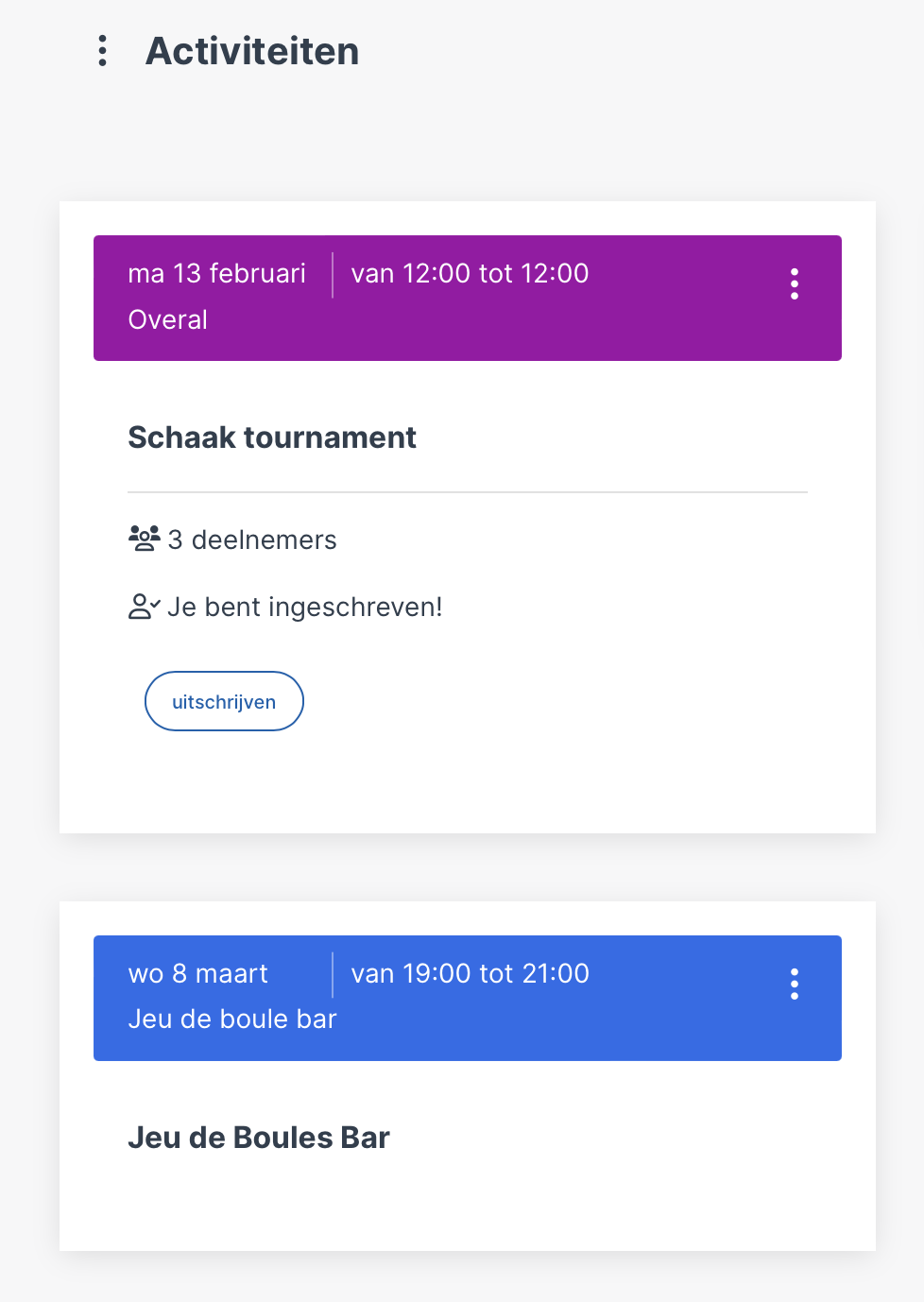Viewport: 924px width, 1302px height.
Task: Click the wo 8 maart date
Action: tap(198, 973)
